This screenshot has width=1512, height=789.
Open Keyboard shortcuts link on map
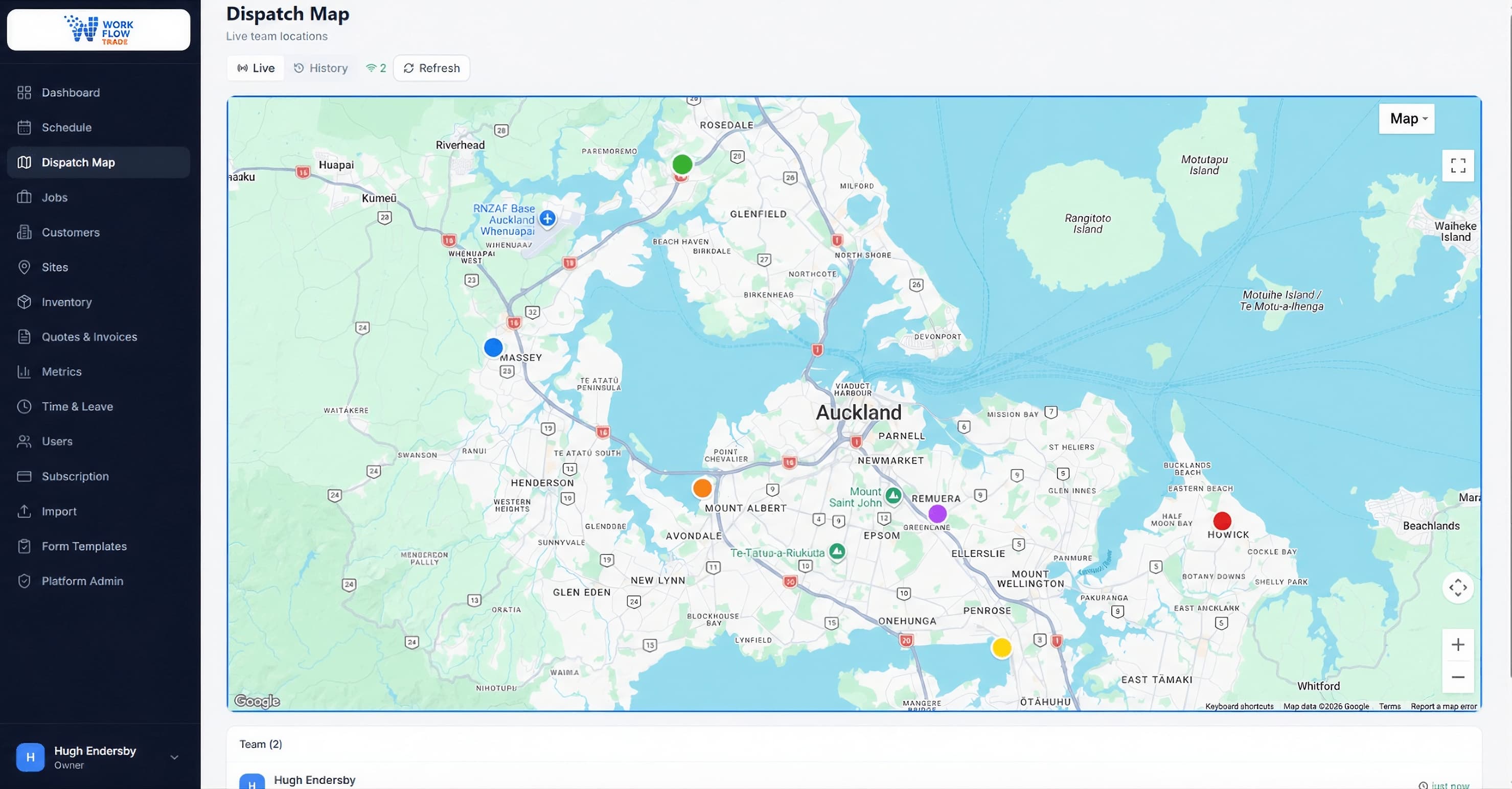pyautogui.click(x=1239, y=706)
